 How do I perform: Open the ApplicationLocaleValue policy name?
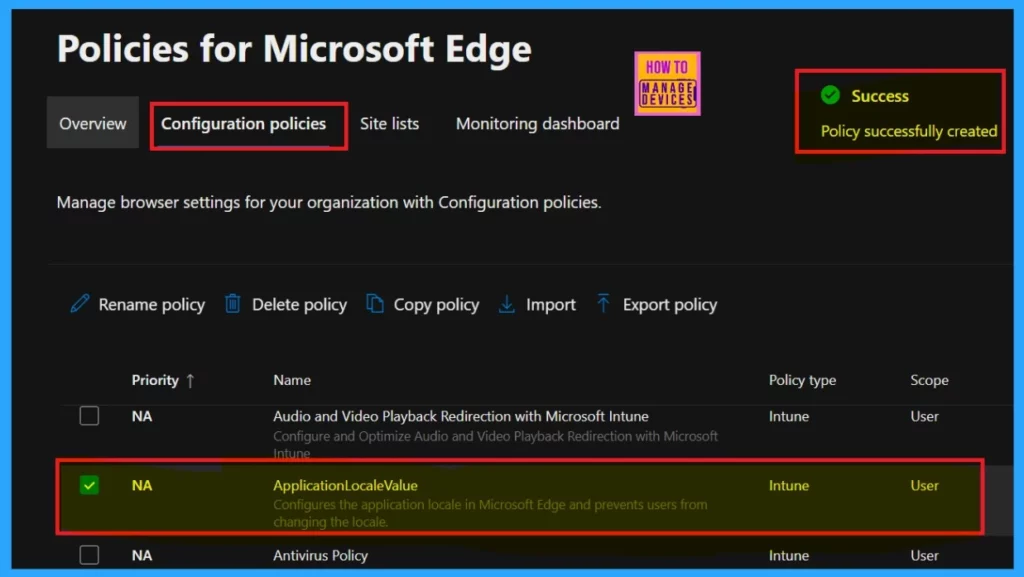pos(345,485)
